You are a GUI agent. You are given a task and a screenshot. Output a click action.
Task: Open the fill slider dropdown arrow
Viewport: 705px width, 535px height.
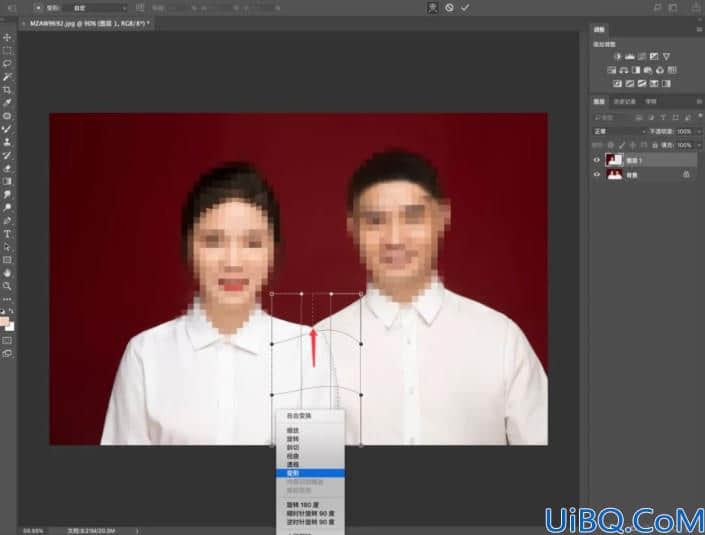pyautogui.click(x=699, y=145)
